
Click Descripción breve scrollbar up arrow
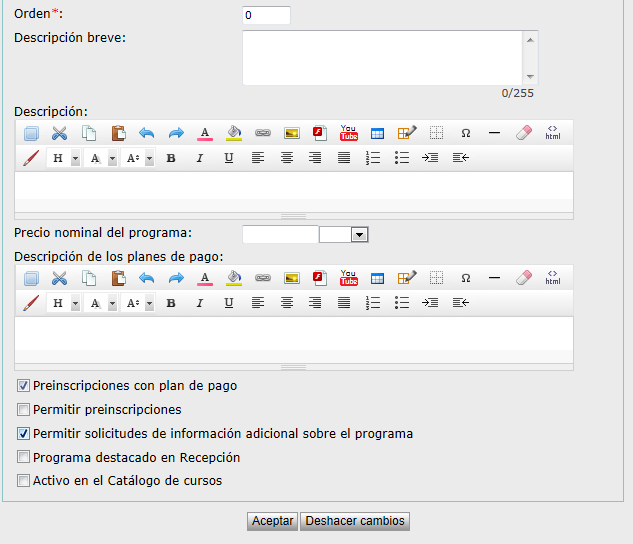(x=530, y=40)
